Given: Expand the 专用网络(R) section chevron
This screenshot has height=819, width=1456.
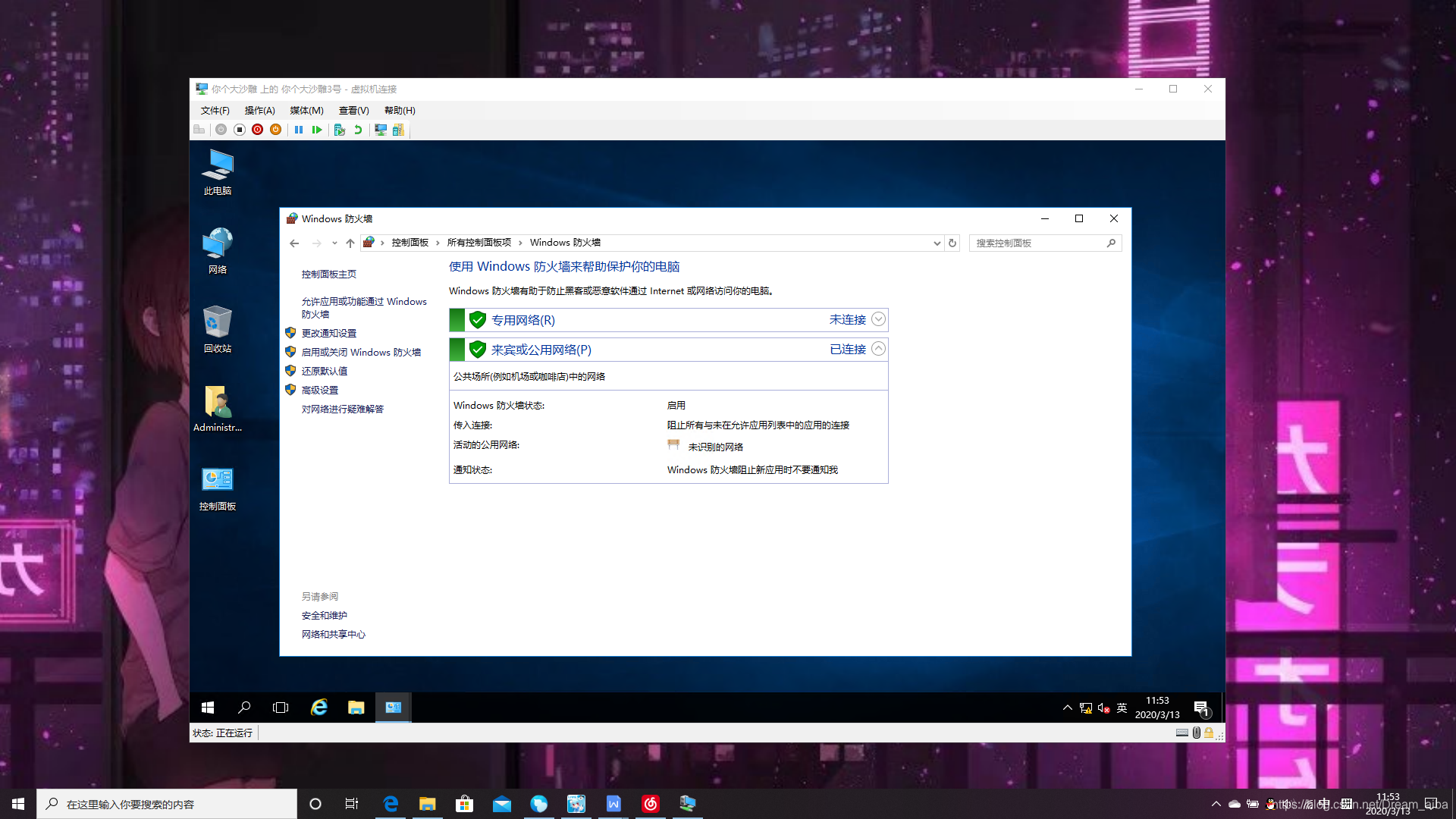Looking at the screenshot, I should click(878, 319).
